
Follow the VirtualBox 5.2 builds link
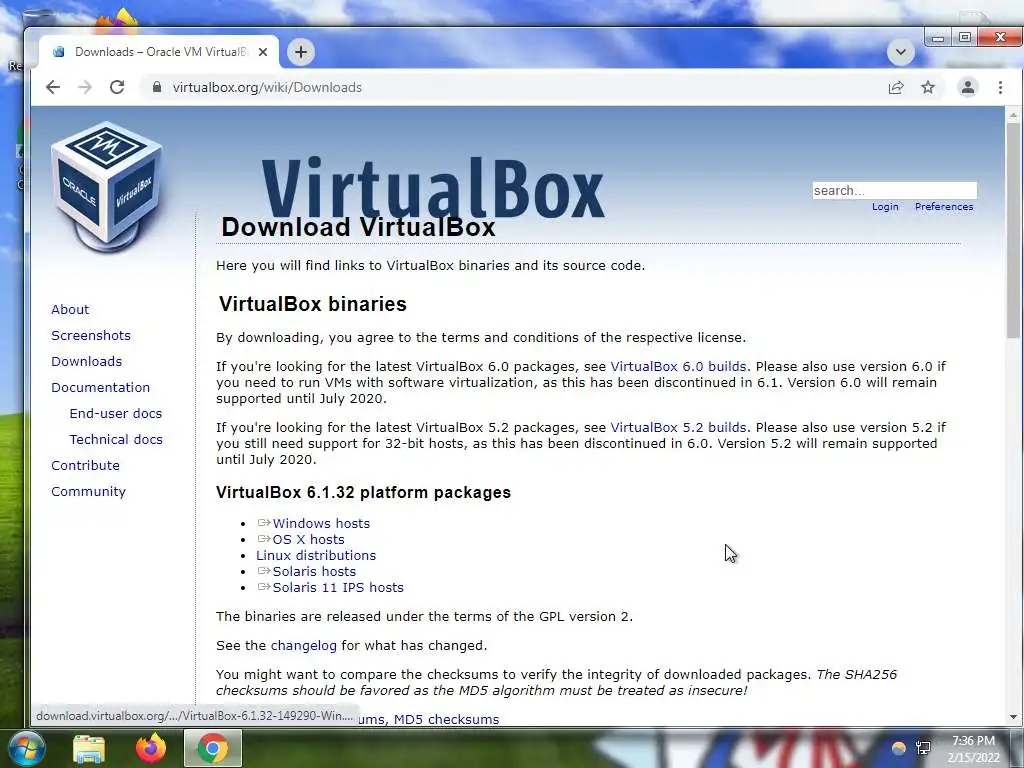tap(678, 428)
